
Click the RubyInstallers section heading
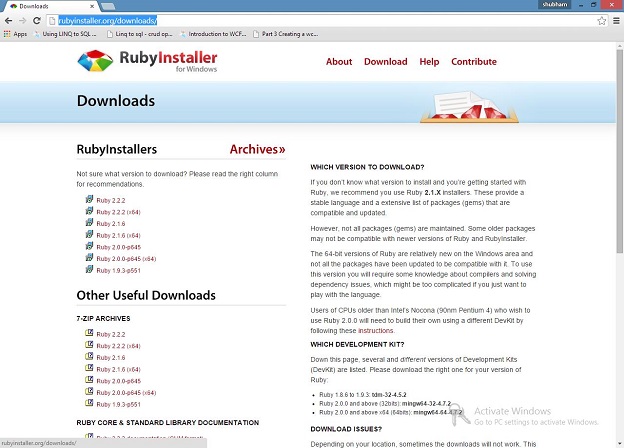[117, 149]
